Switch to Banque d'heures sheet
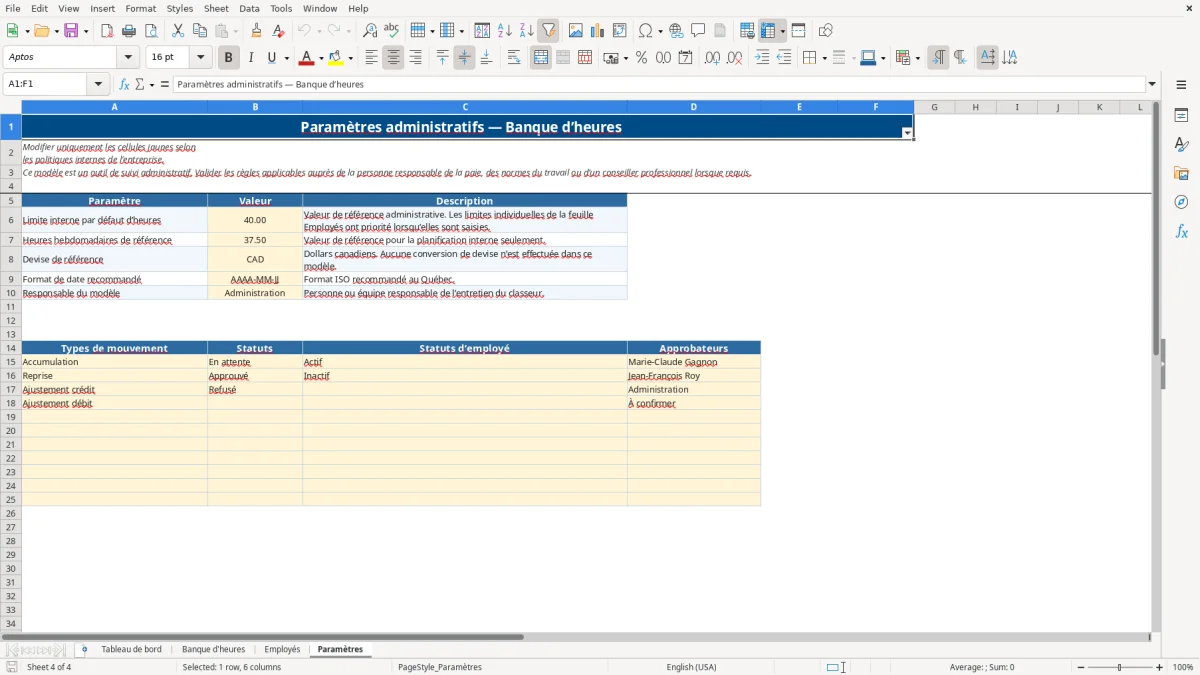Image resolution: width=1200 pixels, height=675 pixels. coord(213,649)
